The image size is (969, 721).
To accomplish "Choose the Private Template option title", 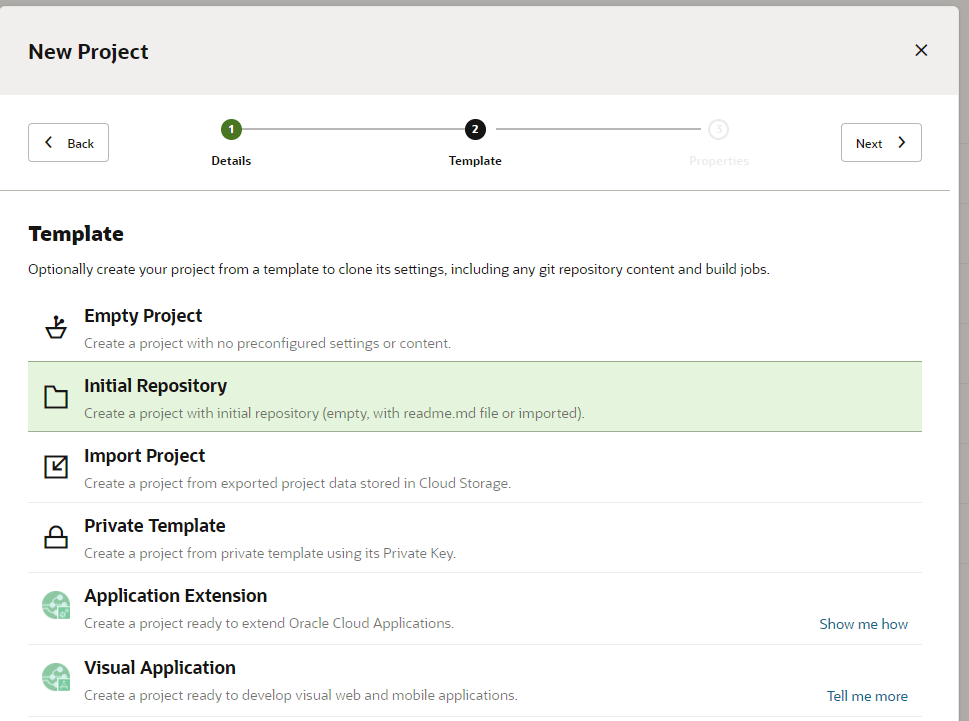I will (154, 526).
